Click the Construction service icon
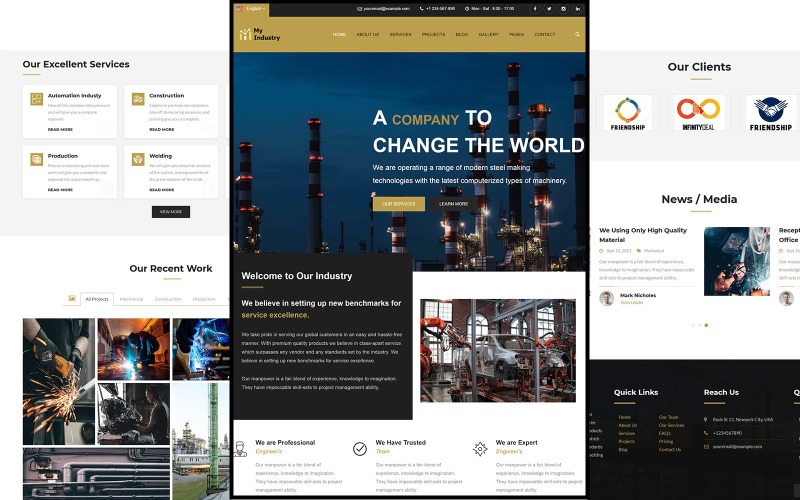The height and width of the screenshot is (500, 800). pos(138,99)
